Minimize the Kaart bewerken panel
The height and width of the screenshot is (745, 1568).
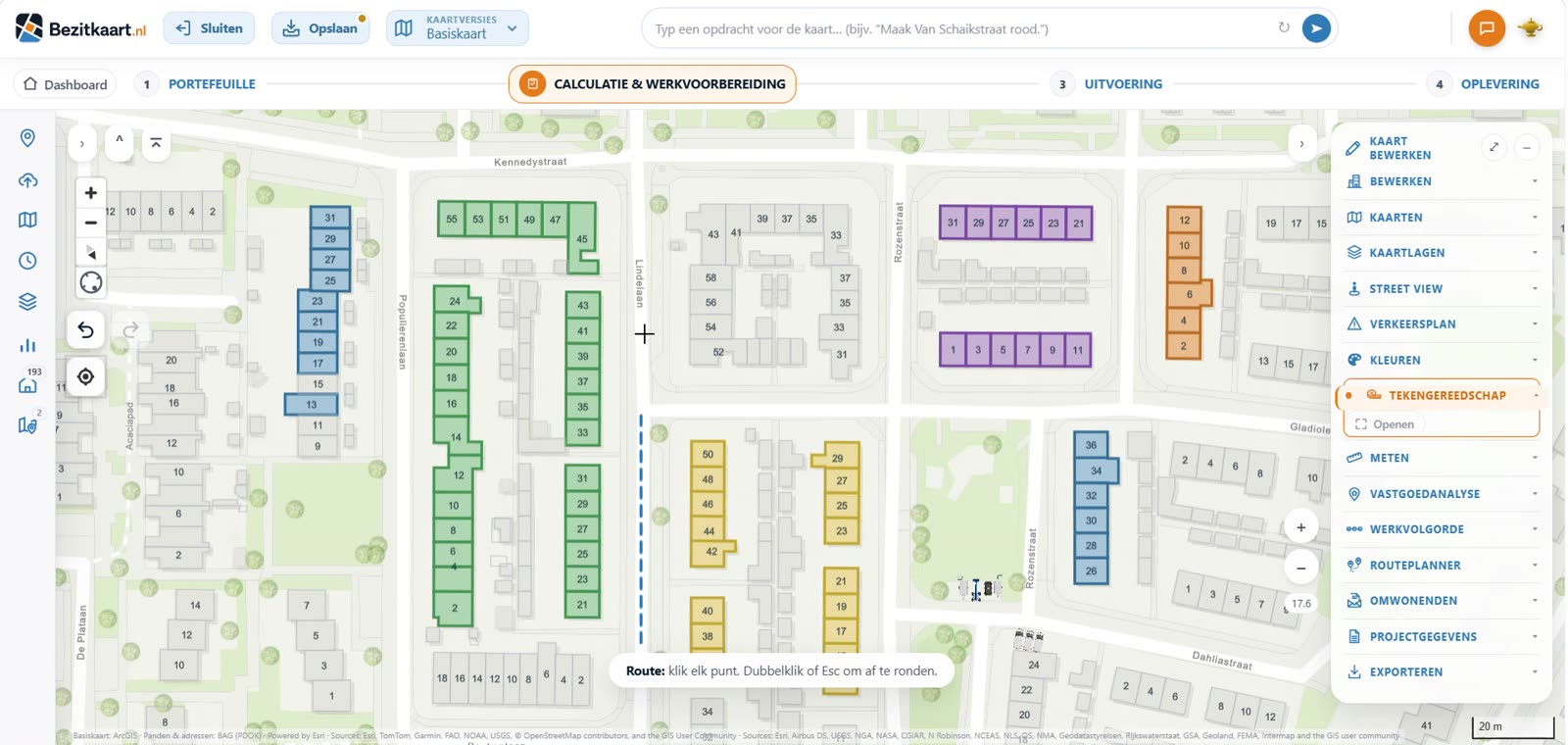1527,147
